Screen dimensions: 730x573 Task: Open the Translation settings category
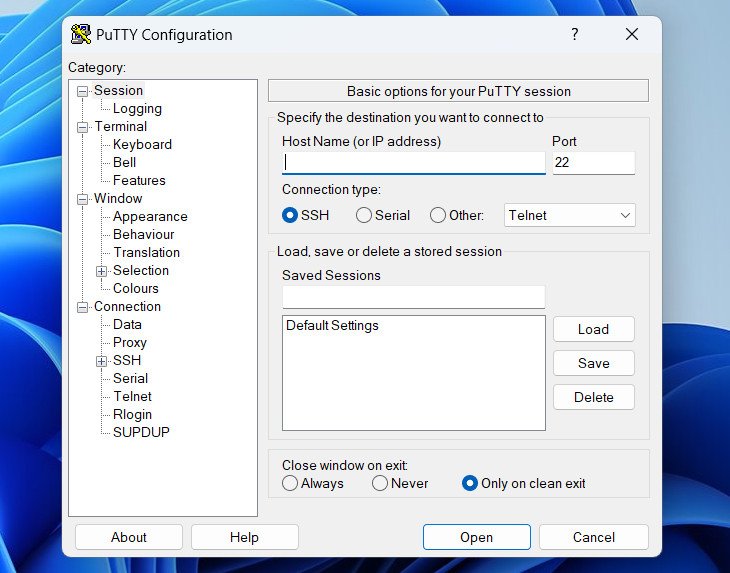pos(147,252)
